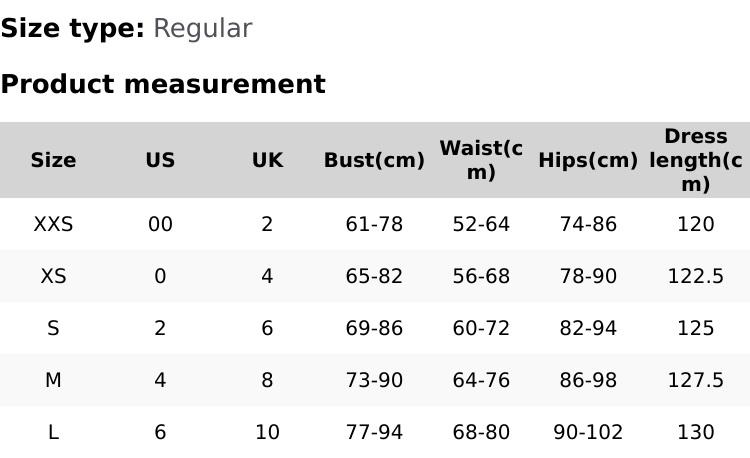Select the 90-102 hips measurement cell
The image size is (750, 458).
coord(588,432)
